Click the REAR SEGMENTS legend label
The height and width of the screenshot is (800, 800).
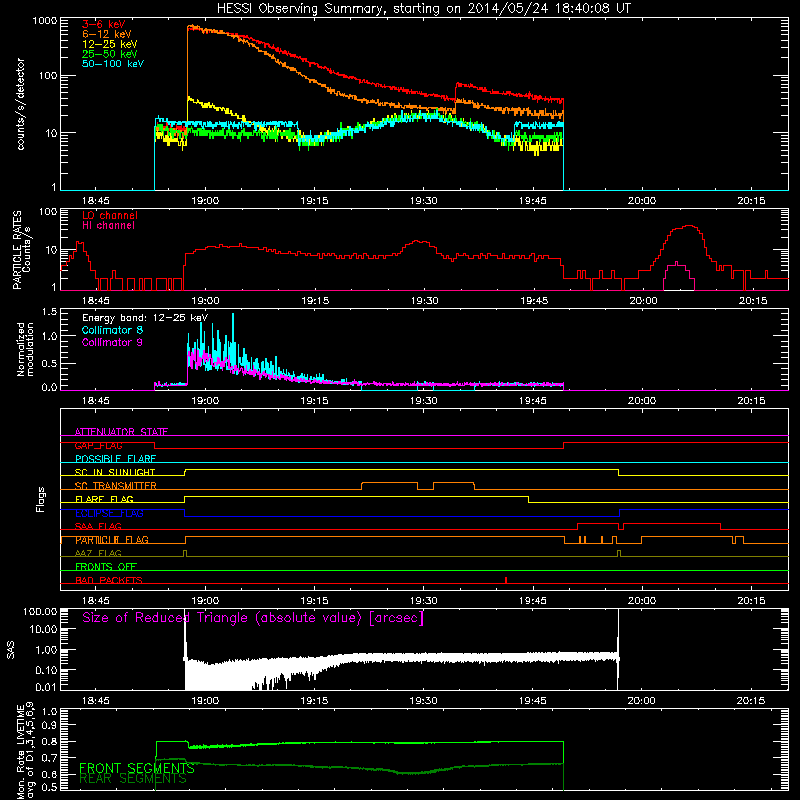(x=133, y=779)
